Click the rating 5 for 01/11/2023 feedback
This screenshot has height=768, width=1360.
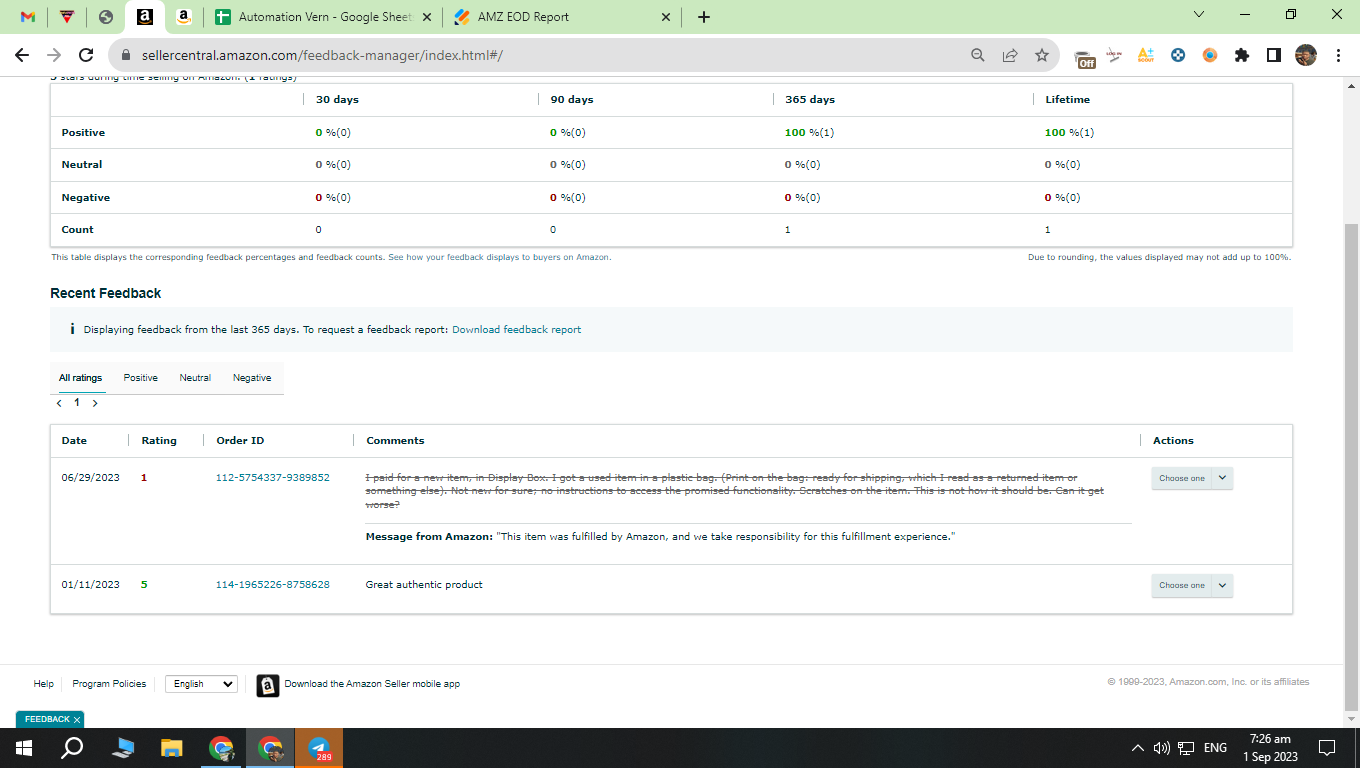point(144,585)
